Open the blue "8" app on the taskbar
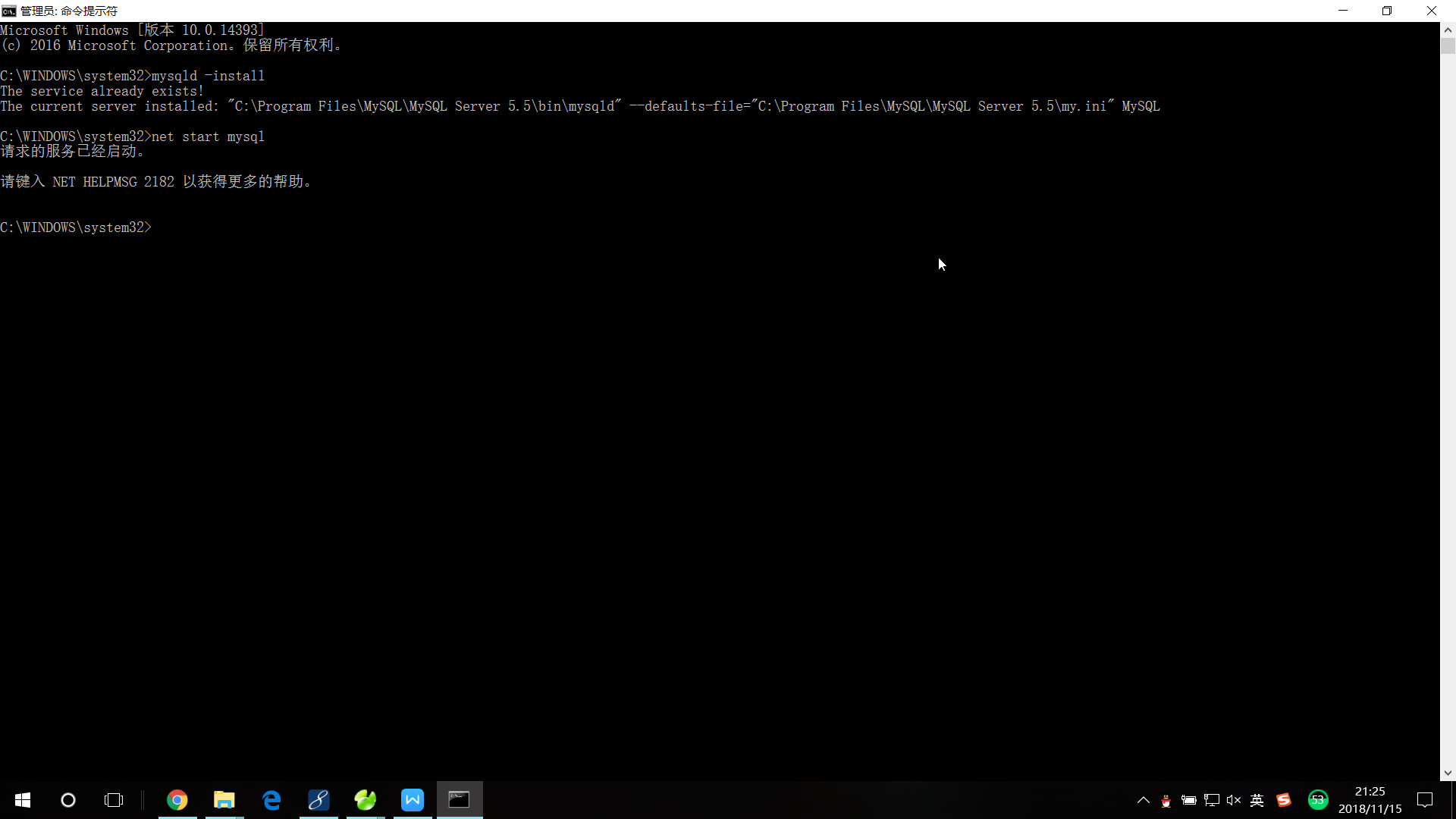 318,800
